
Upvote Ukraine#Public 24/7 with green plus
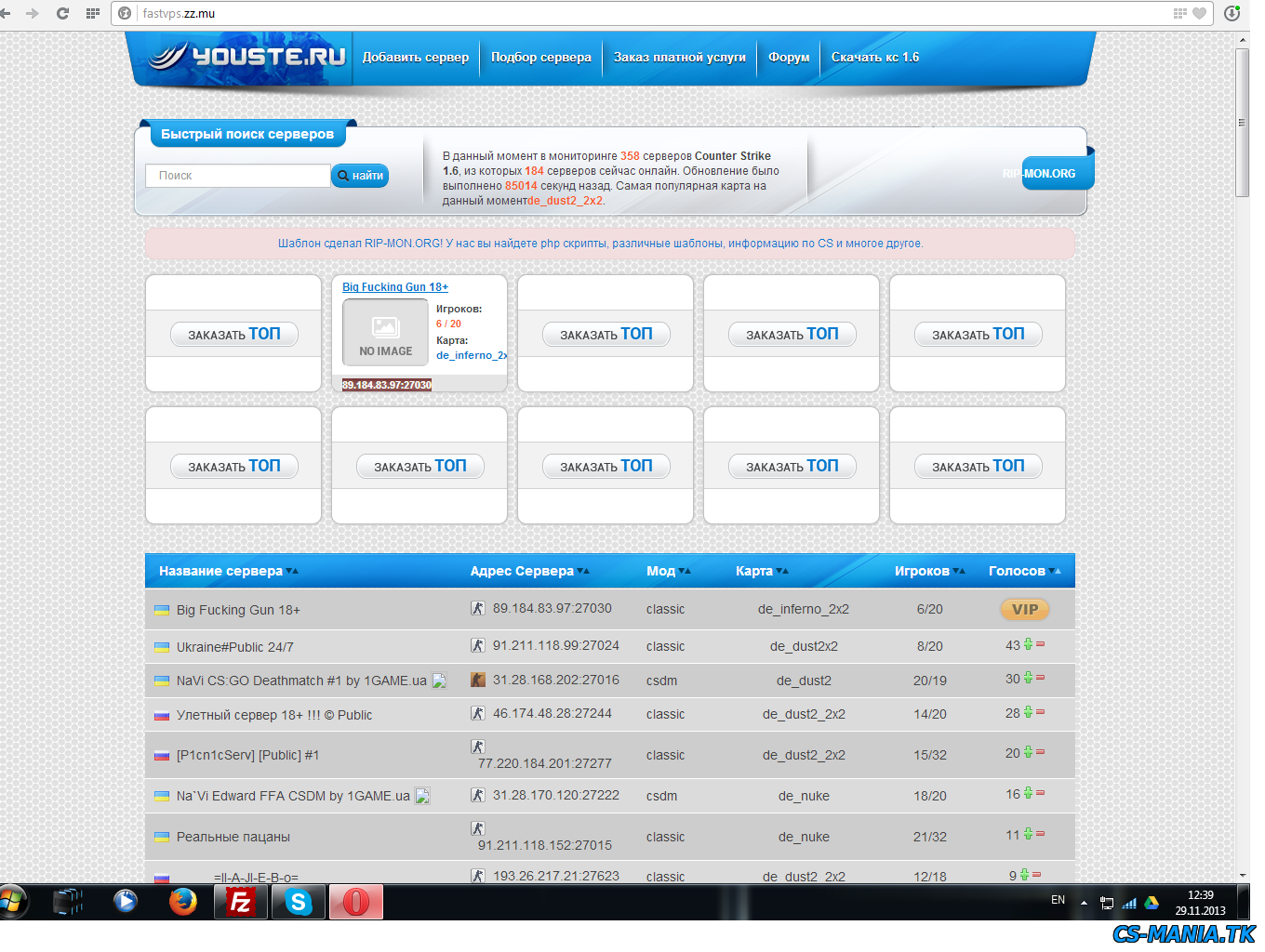1028,644
